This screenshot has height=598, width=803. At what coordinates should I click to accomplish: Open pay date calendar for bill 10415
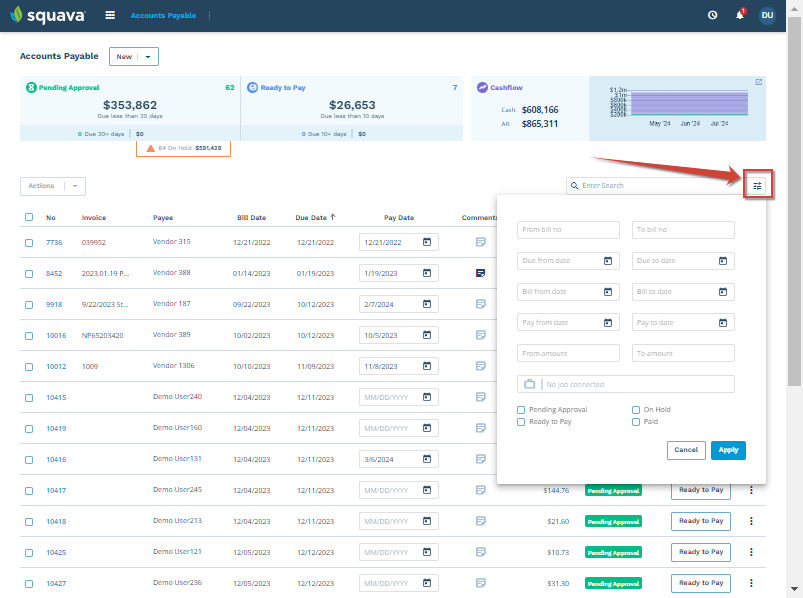(427, 397)
